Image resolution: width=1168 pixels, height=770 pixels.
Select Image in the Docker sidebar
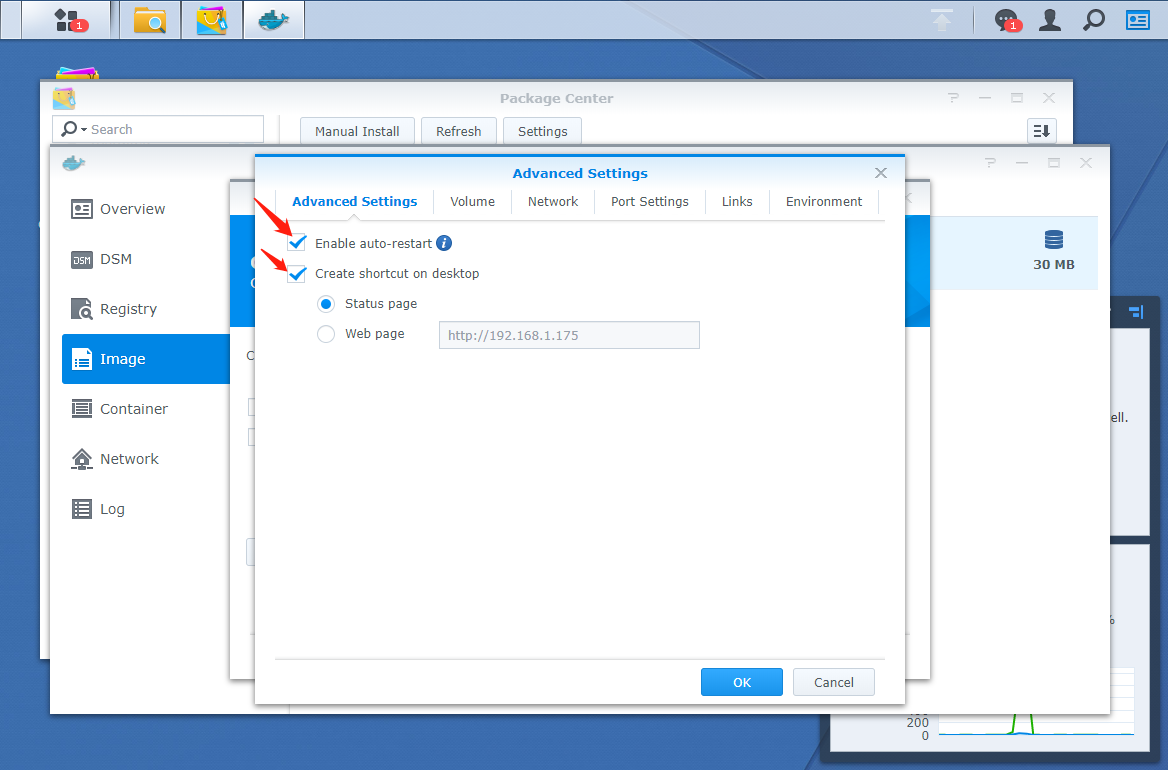(x=146, y=359)
